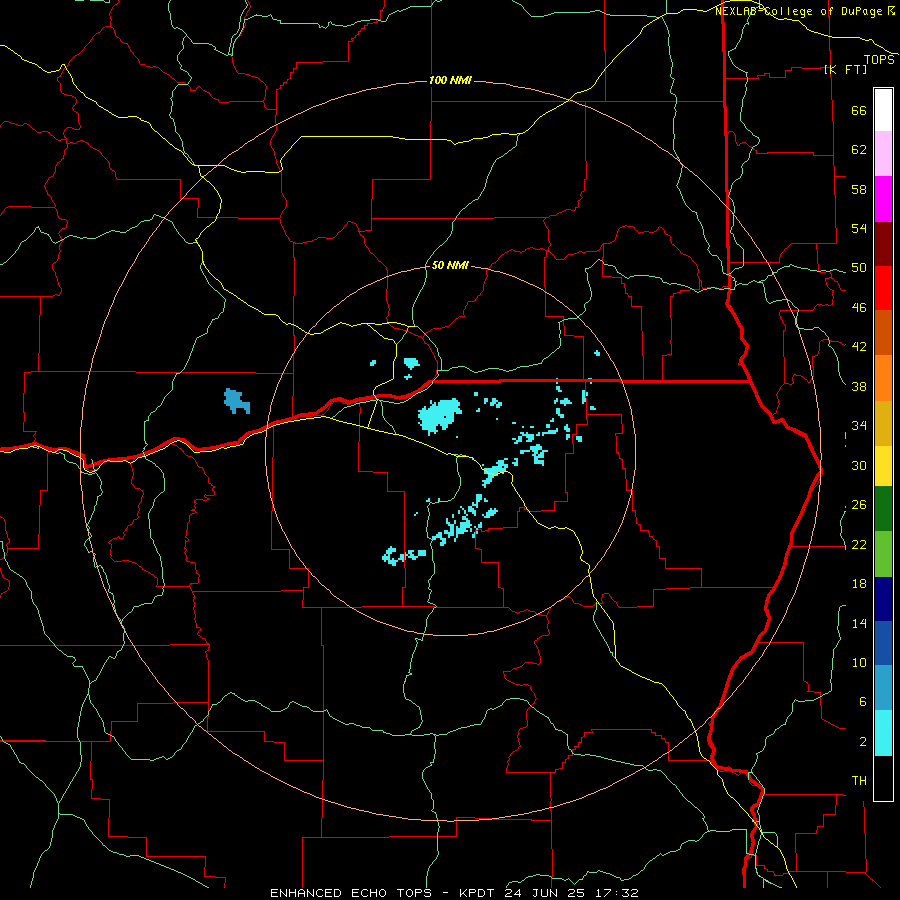Click the medium blue 10 kft legend color
Viewport: 900px width, 900px height.
tap(883, 643)
